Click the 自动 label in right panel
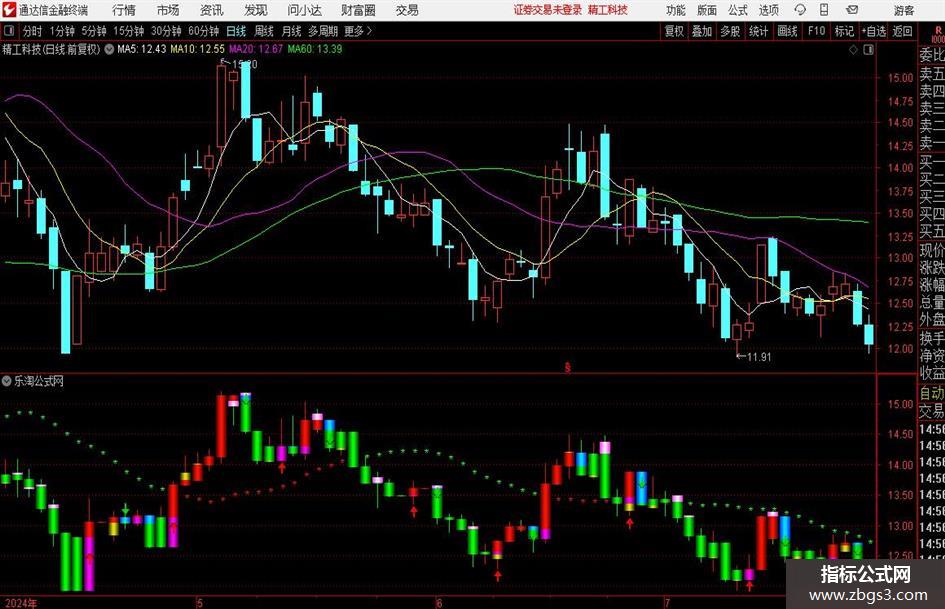 [x=932, y=393]
